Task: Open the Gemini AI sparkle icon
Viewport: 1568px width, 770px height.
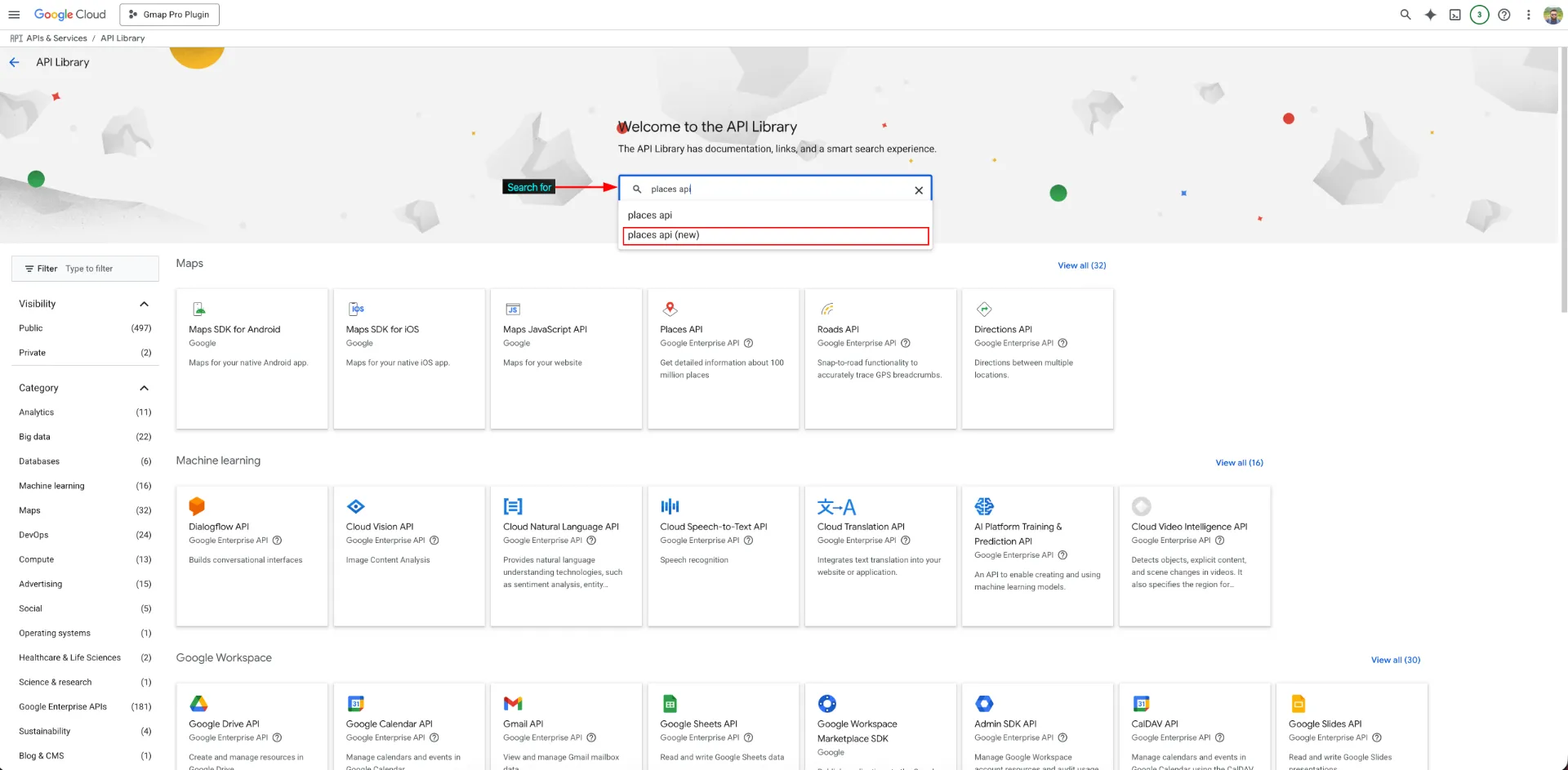Action: (x=1430, y=15)
